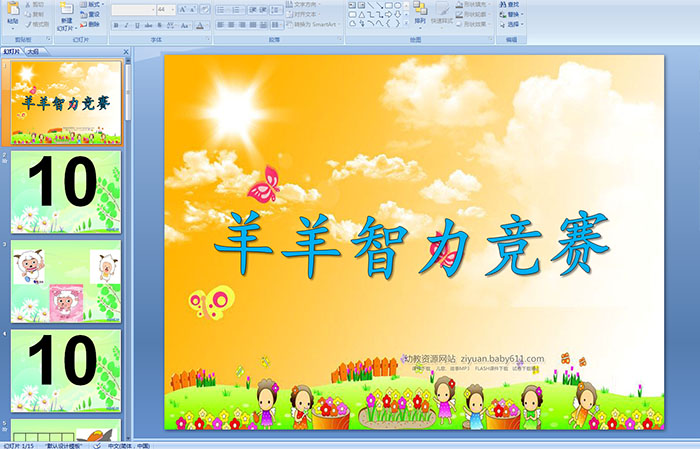Click the Paste (粘贴) icon
Screen dimensions: 700x449
tap(12, 13)
